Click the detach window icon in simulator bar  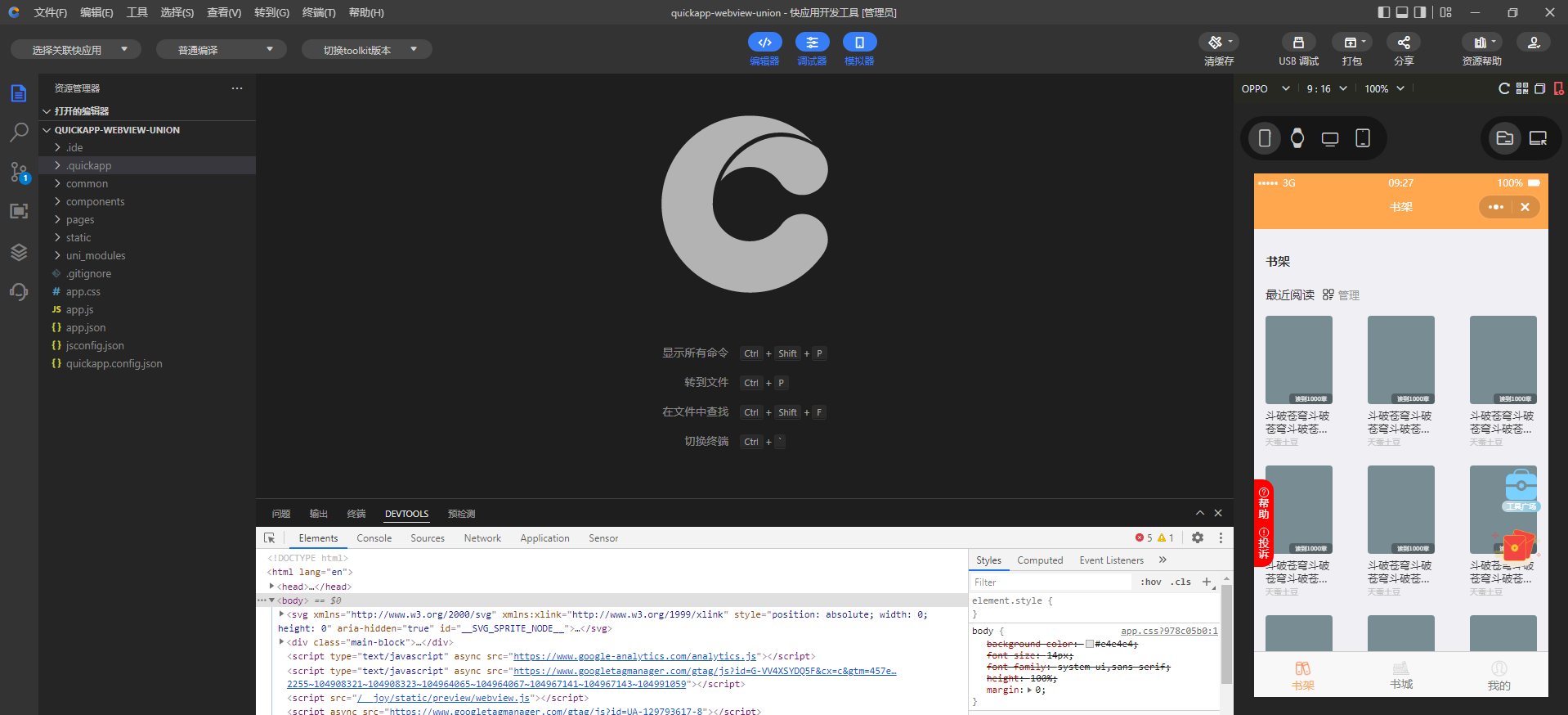[1539, 88]
